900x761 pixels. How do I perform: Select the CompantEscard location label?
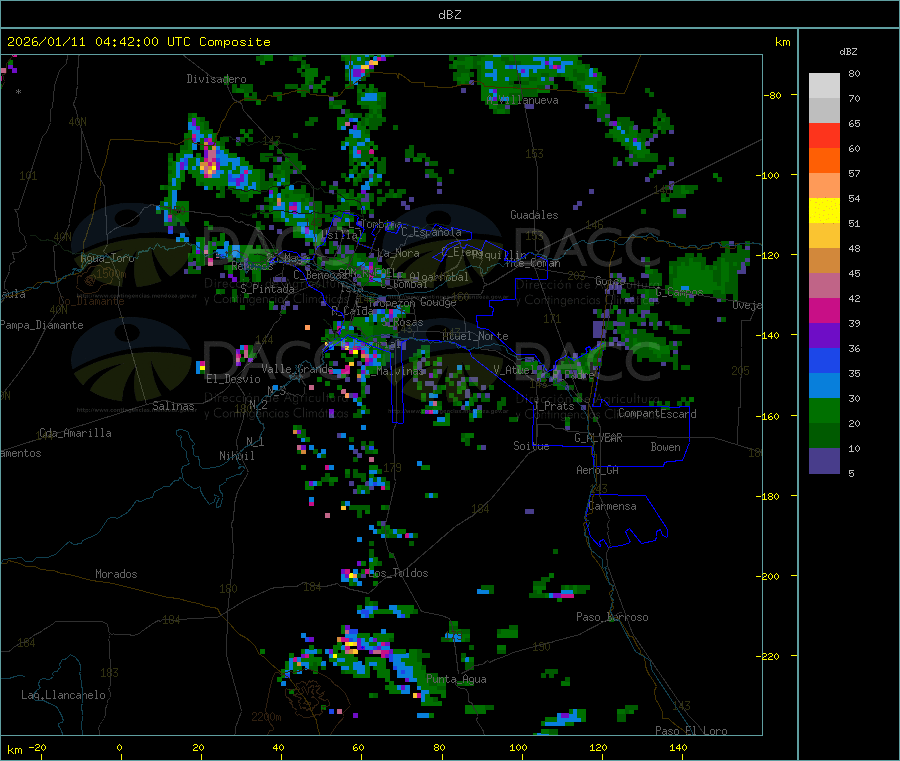[x=657, y=413]
